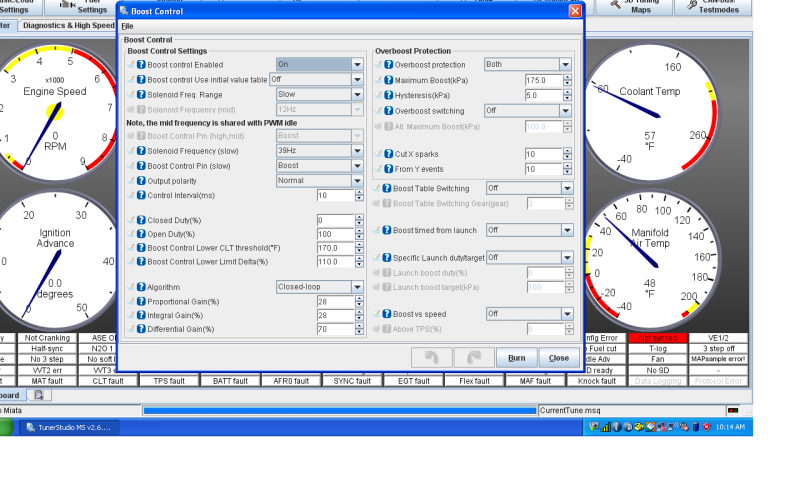Open the File menu in Boost Control

pos(127,25)
